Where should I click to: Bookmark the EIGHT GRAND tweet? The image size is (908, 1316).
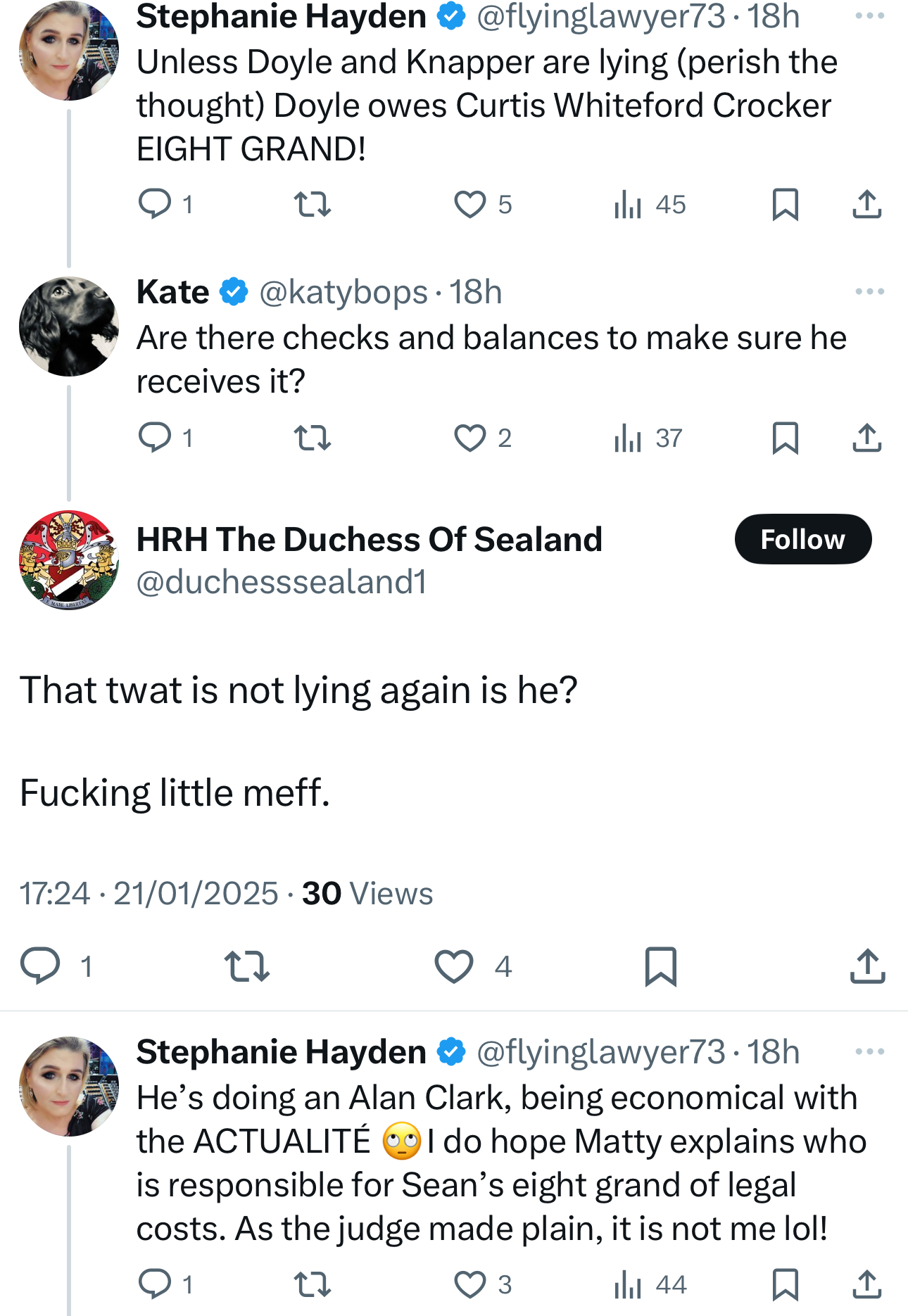(x=785, y=205)
